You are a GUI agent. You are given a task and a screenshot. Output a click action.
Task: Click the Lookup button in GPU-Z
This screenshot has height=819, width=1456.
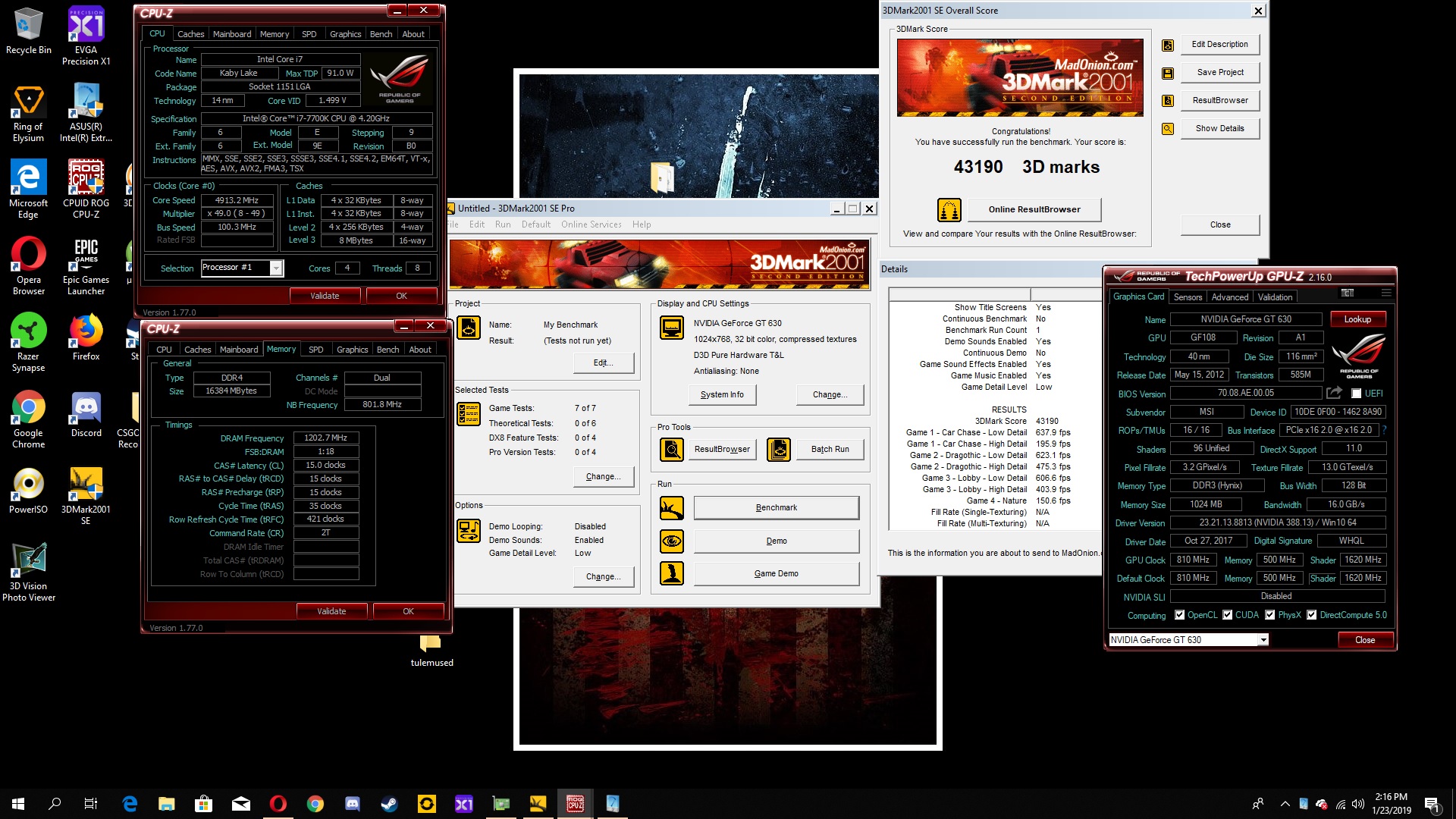(1357, 319)
